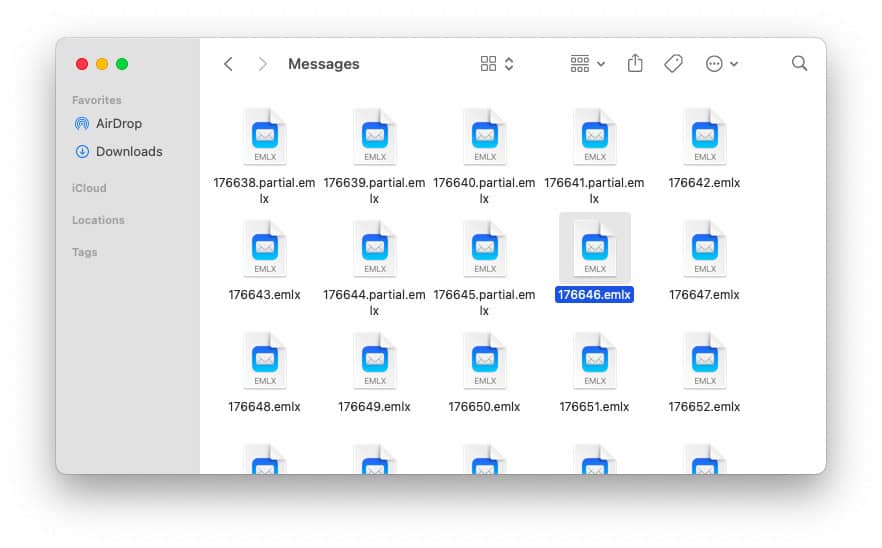Select the 176651.emlx file icon
This screenshot has width=882, height=548.
(595, 361)
